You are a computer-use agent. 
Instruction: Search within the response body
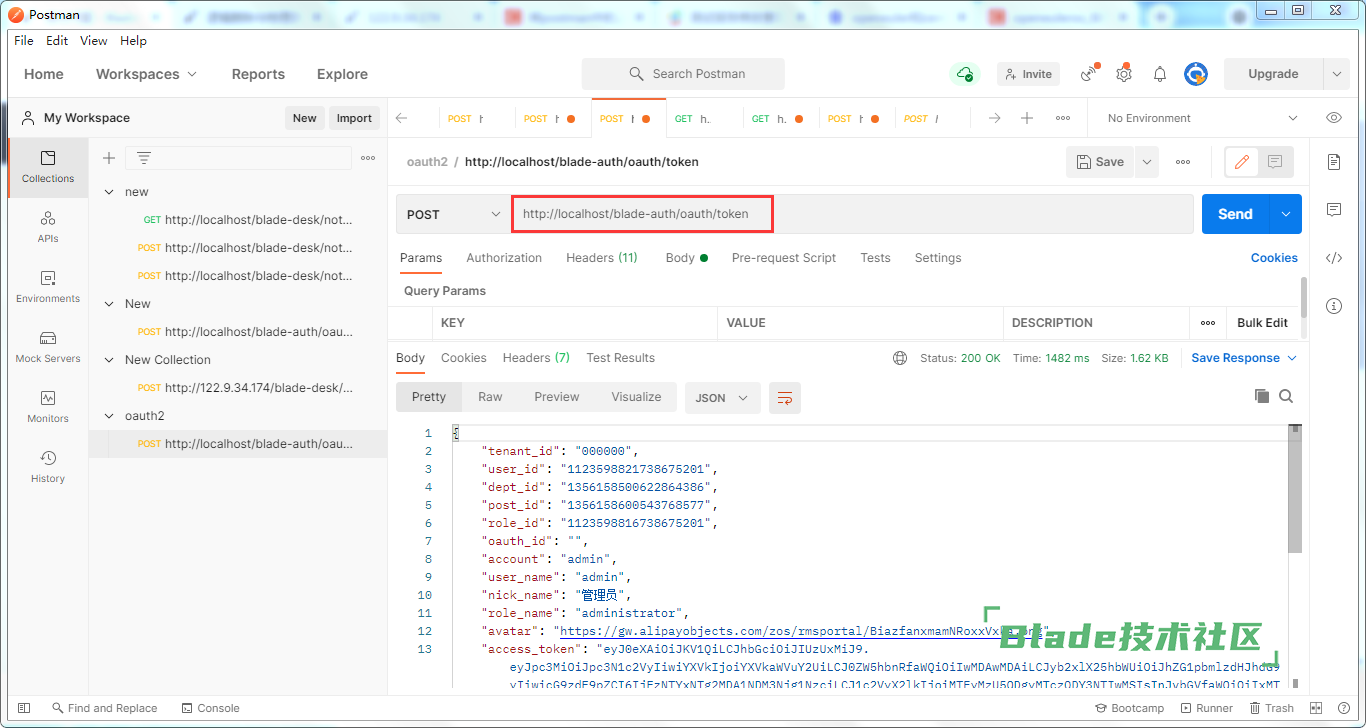click(x=1286, y=396)
